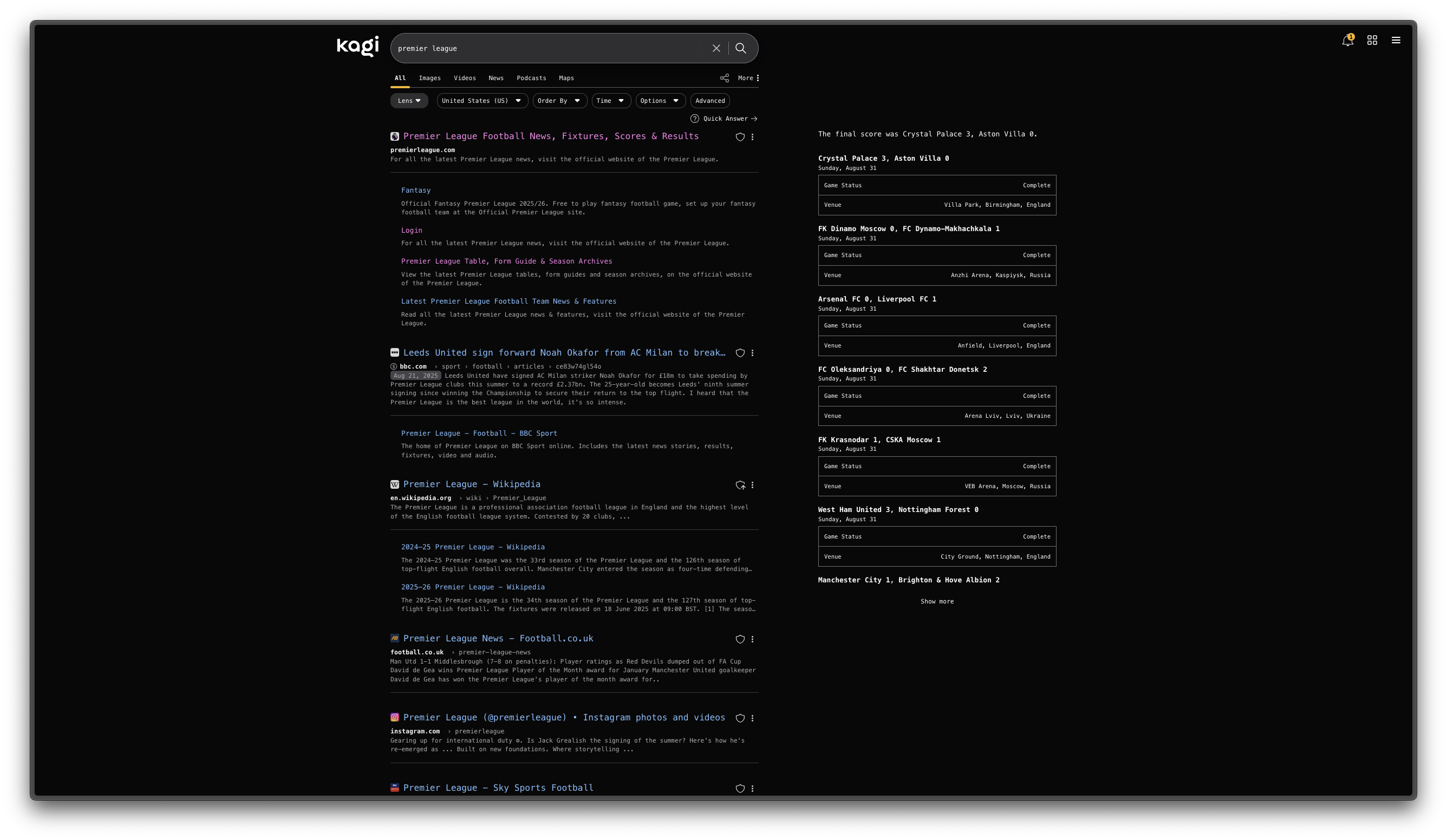Click the Advanced filter pill
The width and height of the screenshot is (1447, 840).
coord(710,101)
